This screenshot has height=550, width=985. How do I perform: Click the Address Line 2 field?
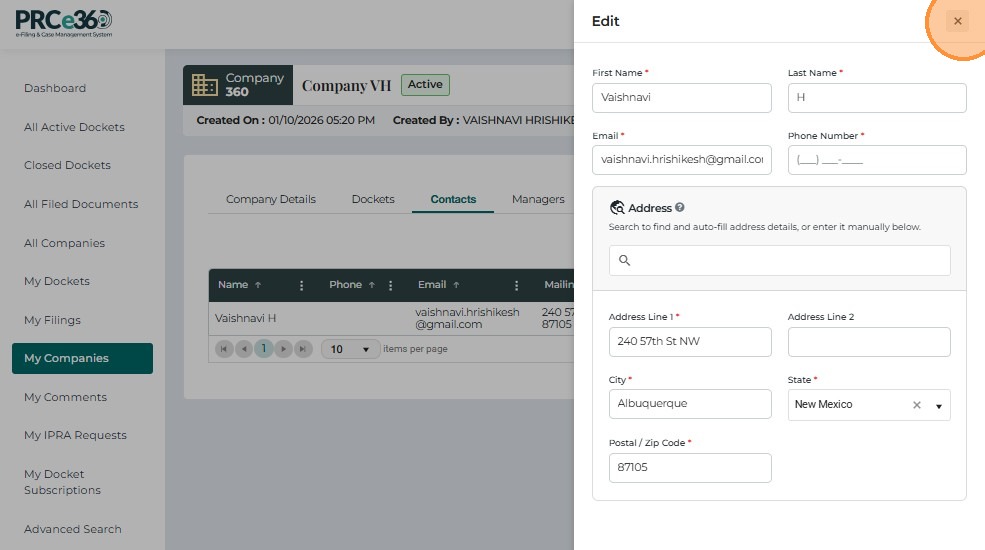tap(869, 342)
